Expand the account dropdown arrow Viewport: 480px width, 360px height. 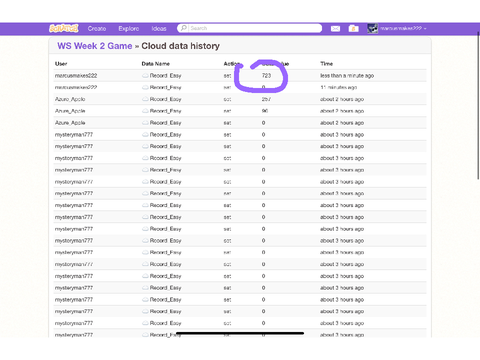pos(425,29)
